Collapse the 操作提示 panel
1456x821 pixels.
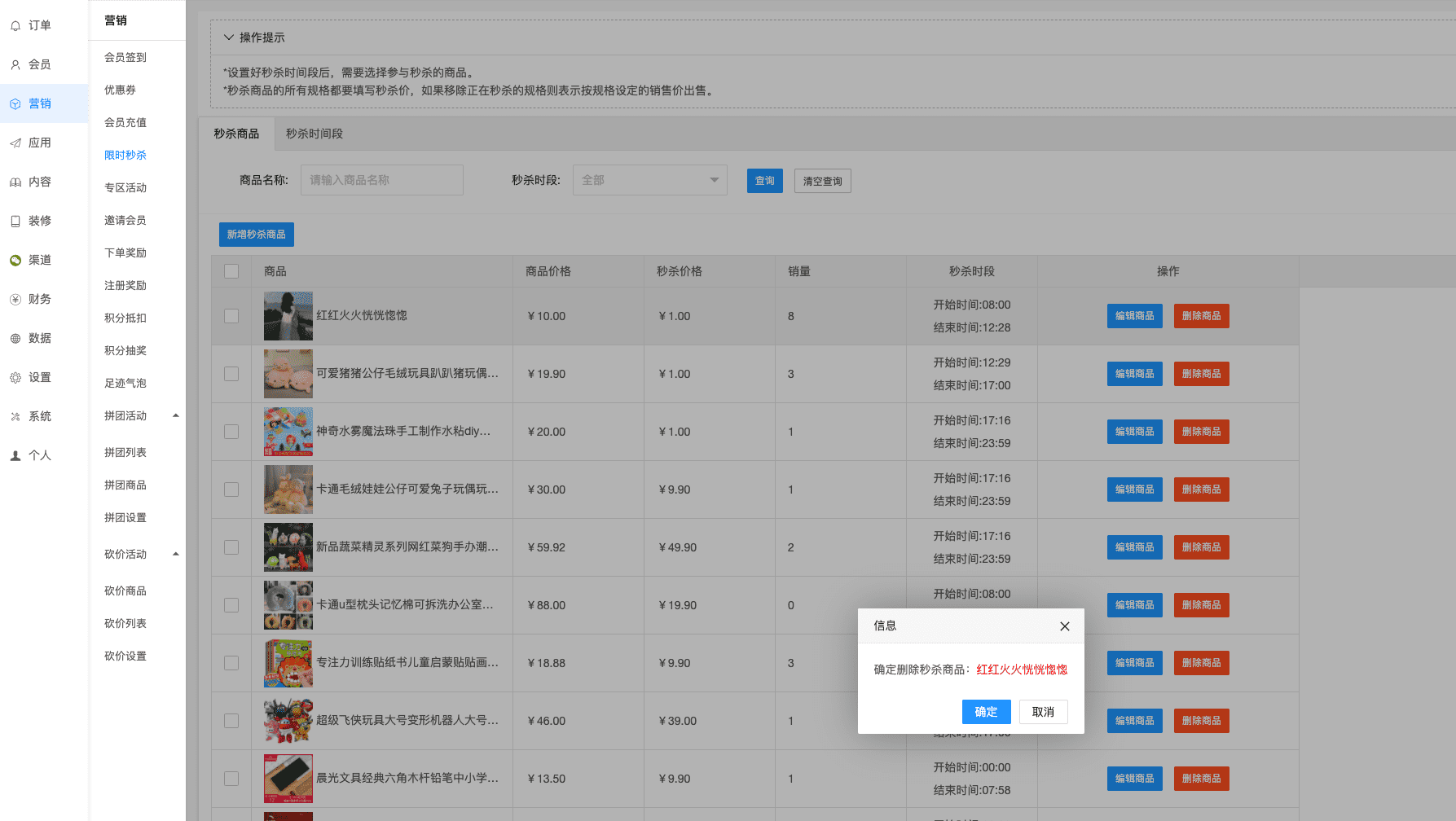pos(229,37)
